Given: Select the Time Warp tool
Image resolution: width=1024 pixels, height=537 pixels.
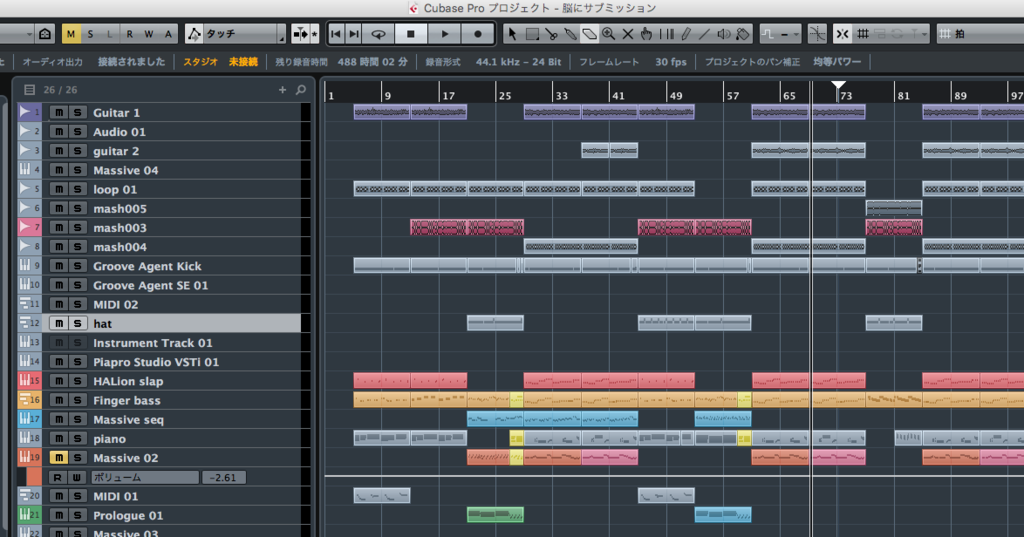Looking at the screenshot, I should (666, 34).
